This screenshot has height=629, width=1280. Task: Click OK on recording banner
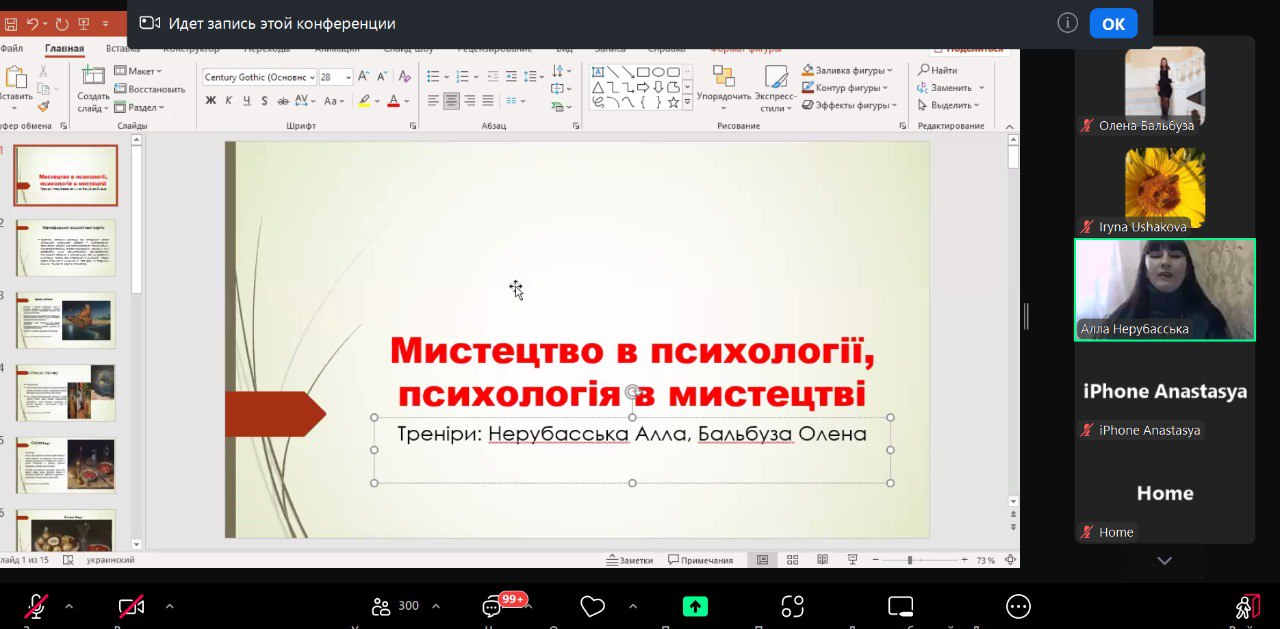pos(1113,23)
